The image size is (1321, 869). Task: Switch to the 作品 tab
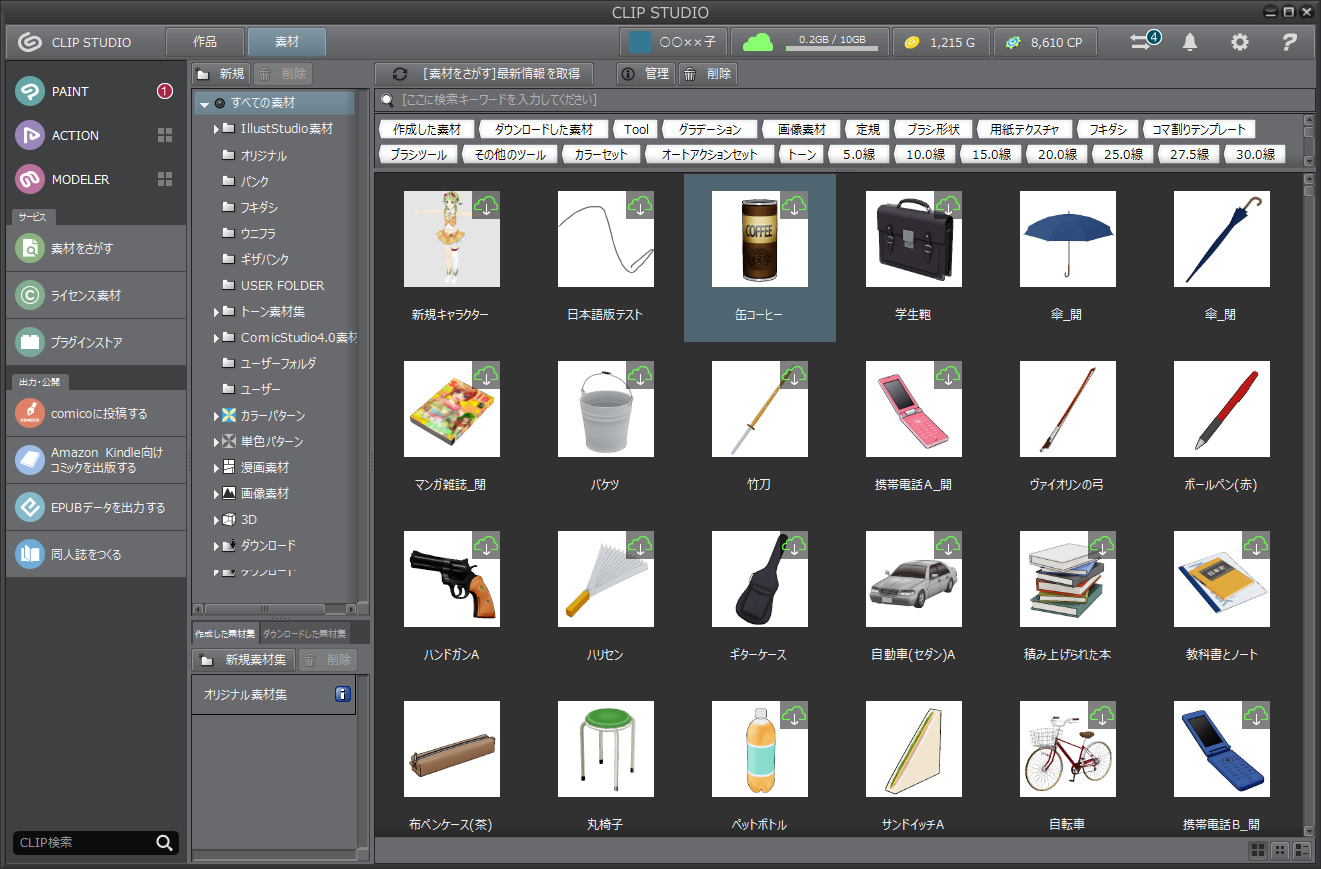click(205, 42)
